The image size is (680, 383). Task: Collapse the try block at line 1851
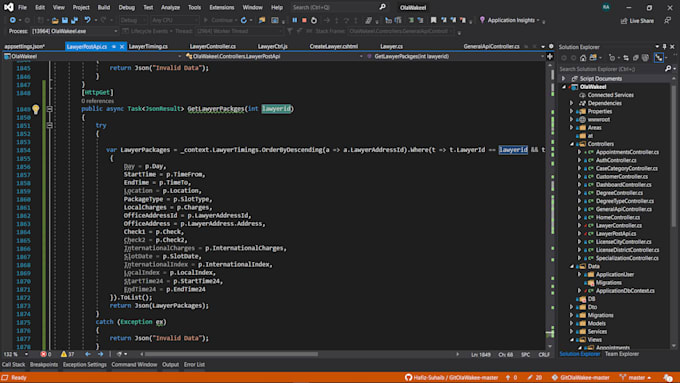click(x=49, y=125)
